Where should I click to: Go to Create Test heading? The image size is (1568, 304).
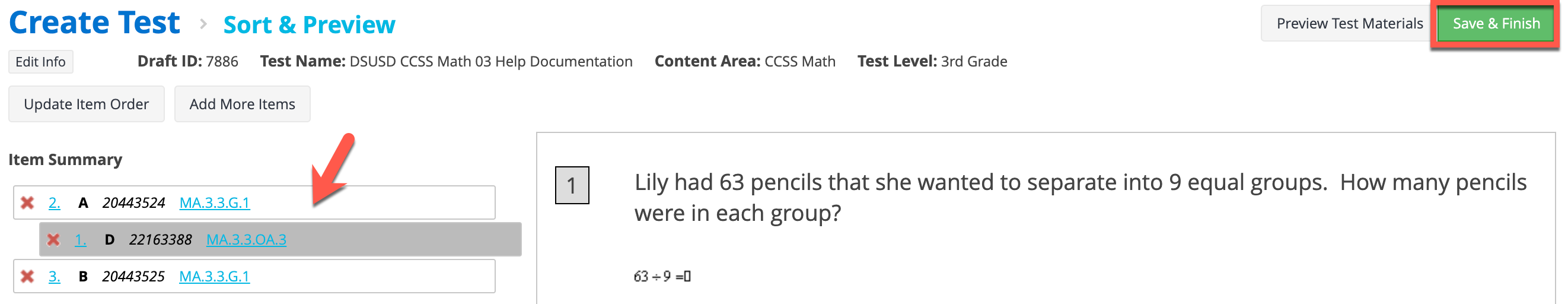(94, 23)
